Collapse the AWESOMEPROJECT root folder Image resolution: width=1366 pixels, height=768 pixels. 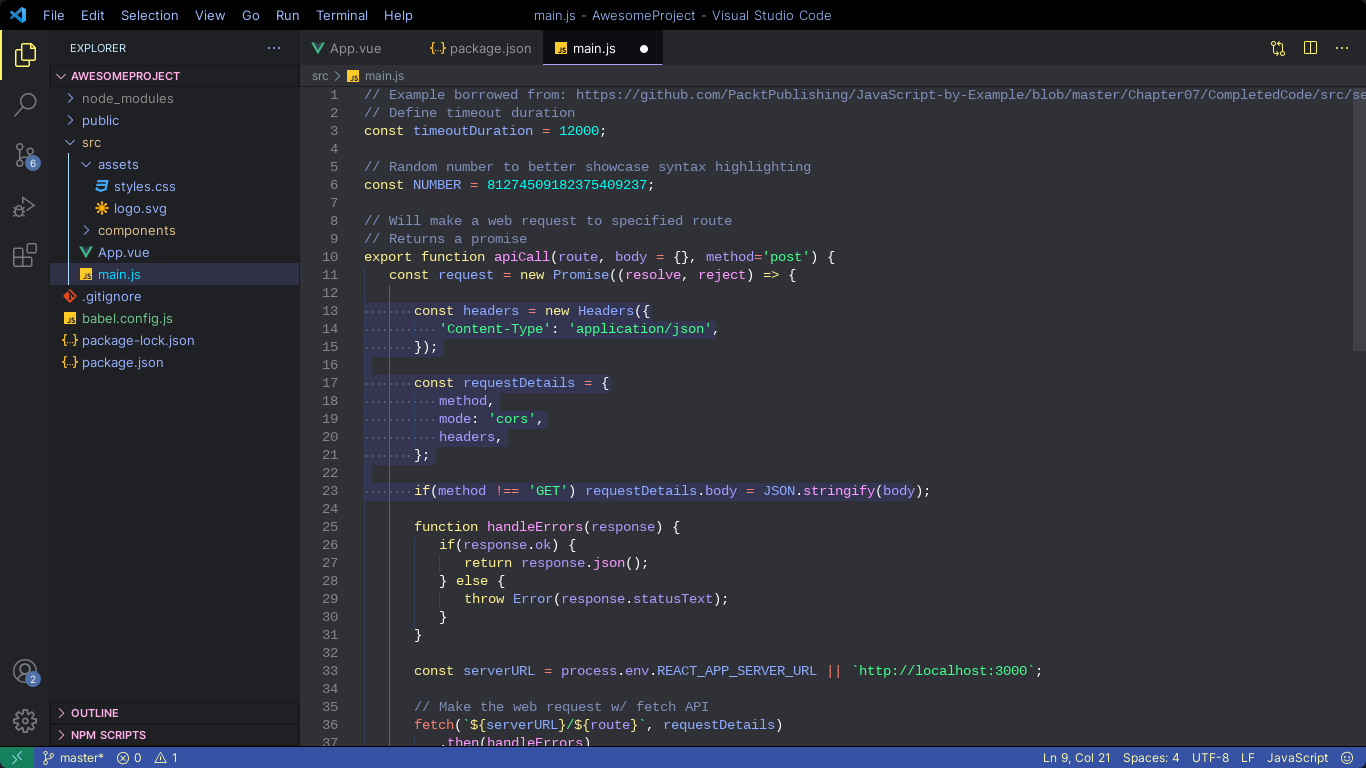click(175, 76)
